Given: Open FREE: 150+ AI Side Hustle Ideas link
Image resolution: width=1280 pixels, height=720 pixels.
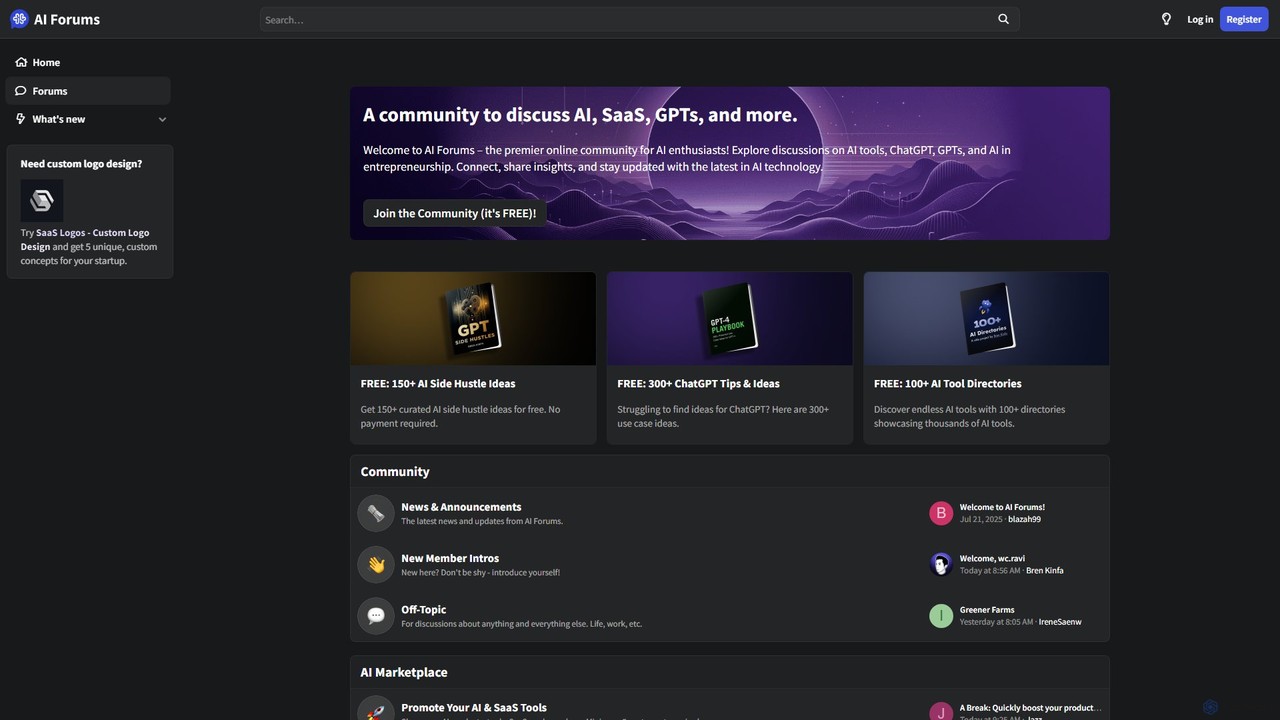Looking at the screenshot, I should (x=438, y=383).
